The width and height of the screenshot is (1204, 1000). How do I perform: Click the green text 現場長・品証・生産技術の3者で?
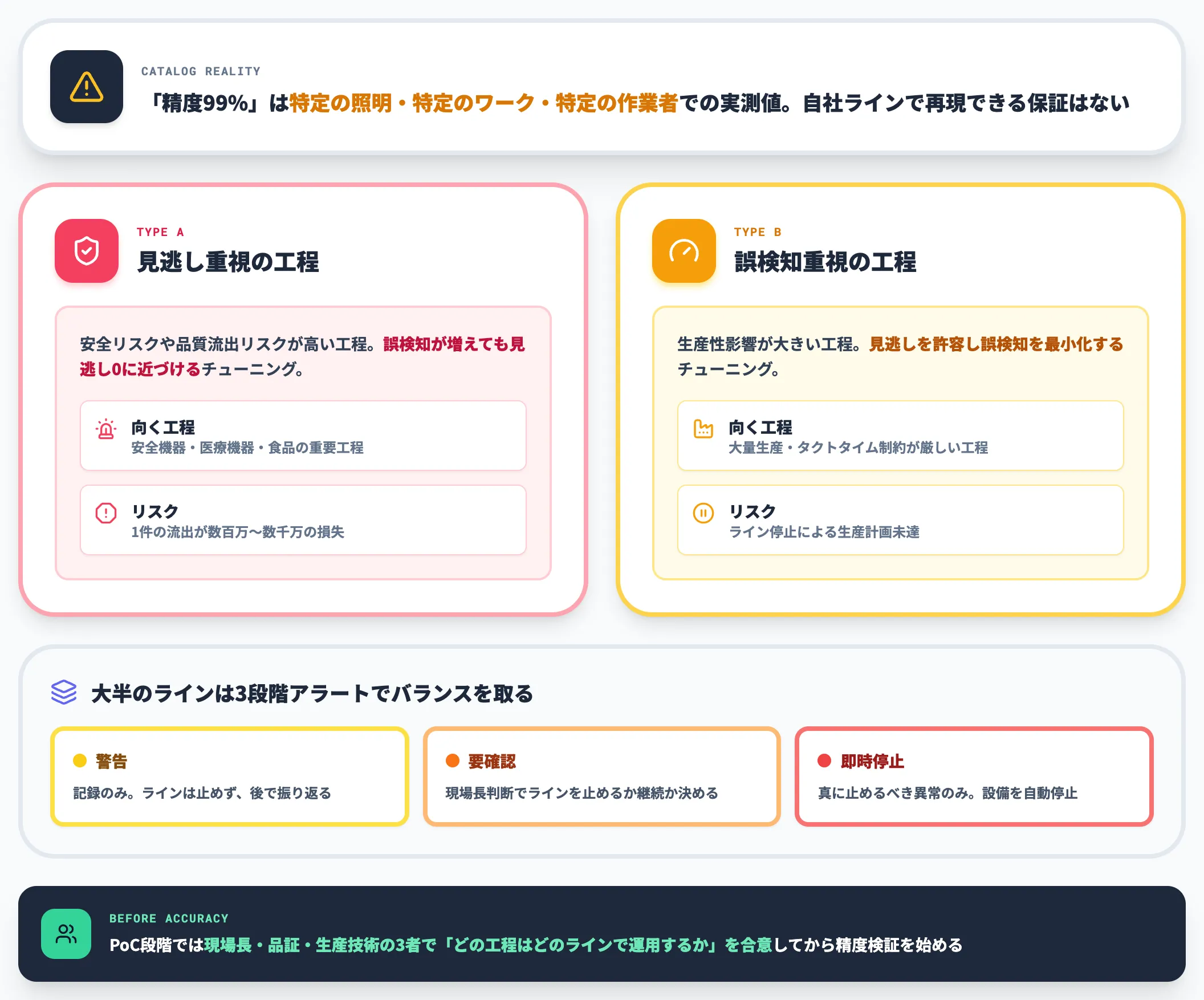tap(320, 945)
